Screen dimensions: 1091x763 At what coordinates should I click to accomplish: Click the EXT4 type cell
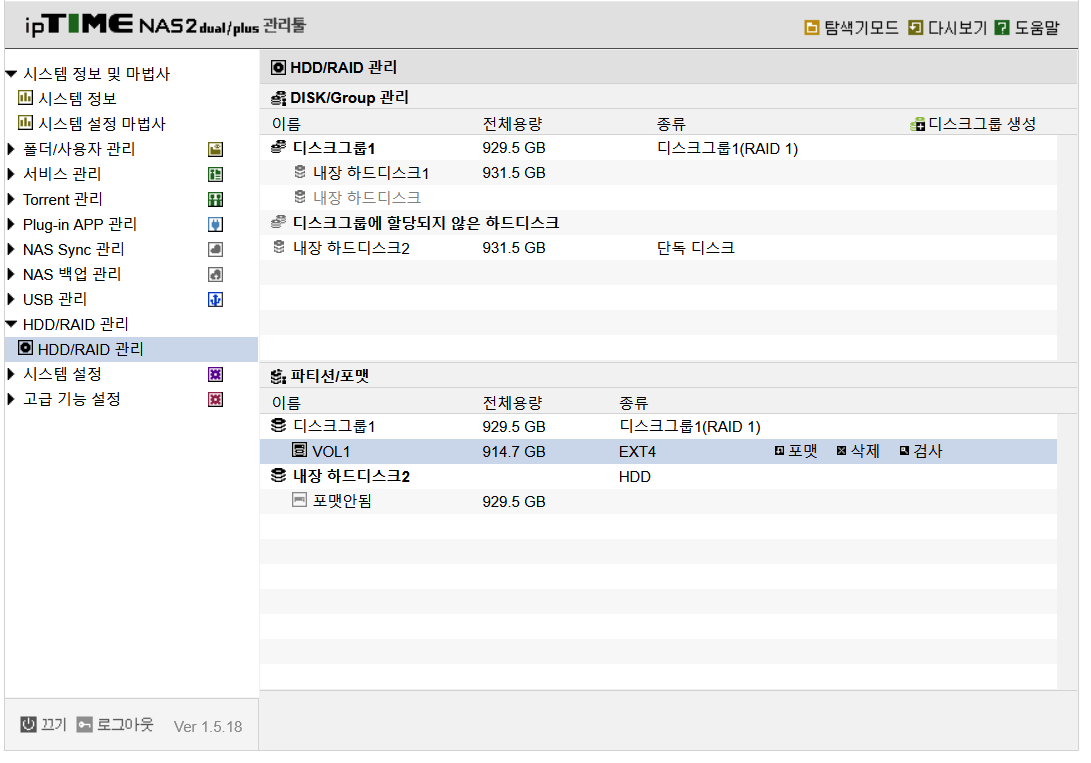(x=637, y=451)
